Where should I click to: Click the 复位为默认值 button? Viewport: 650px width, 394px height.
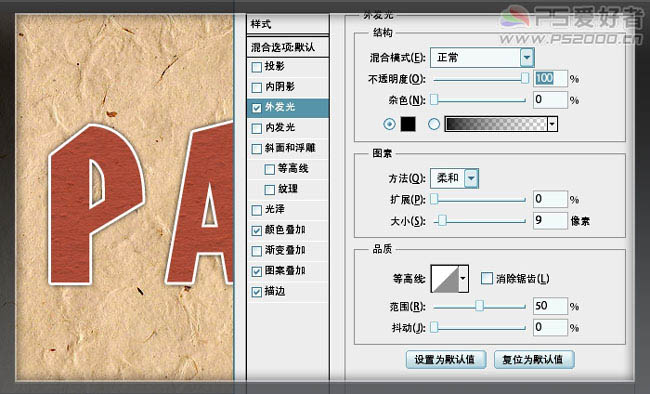[534, 360]
